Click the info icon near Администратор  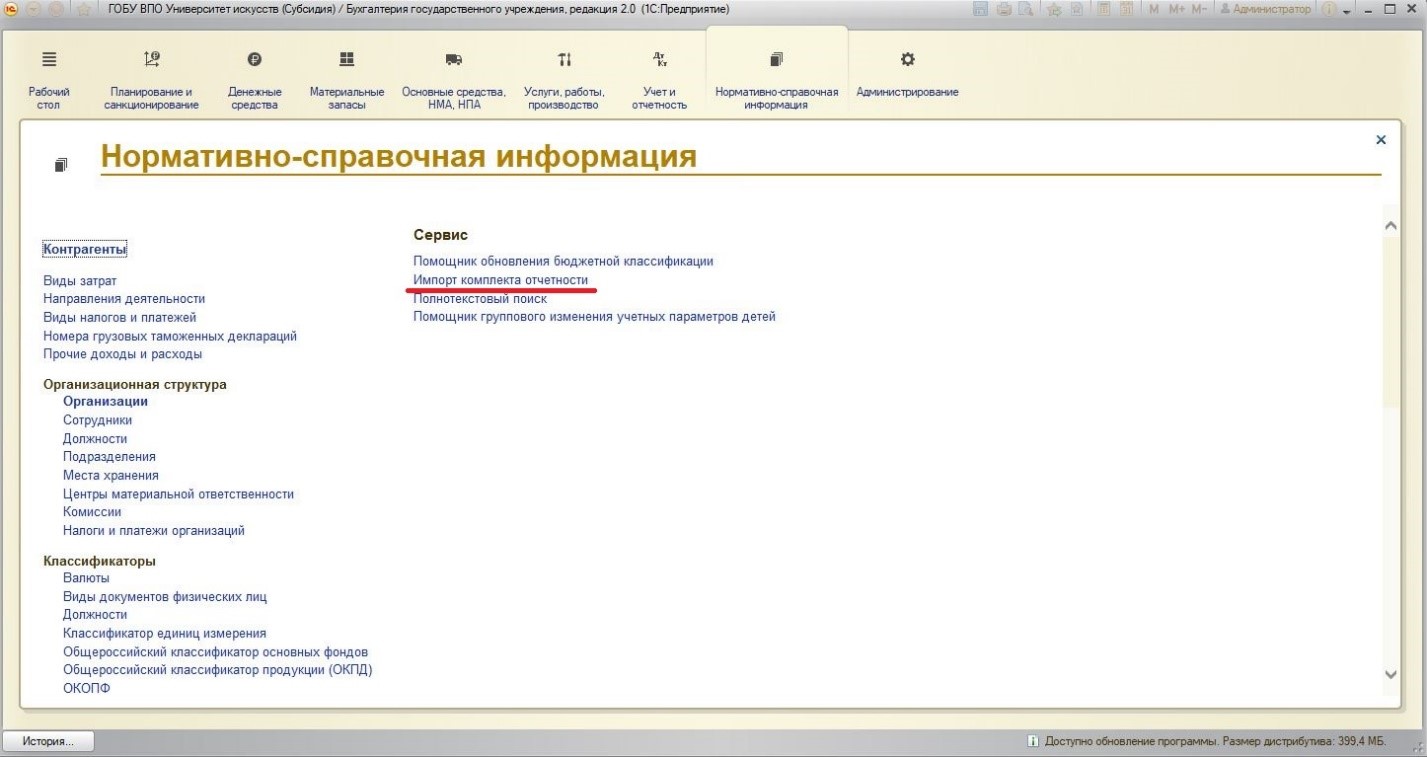(1328, 9)
